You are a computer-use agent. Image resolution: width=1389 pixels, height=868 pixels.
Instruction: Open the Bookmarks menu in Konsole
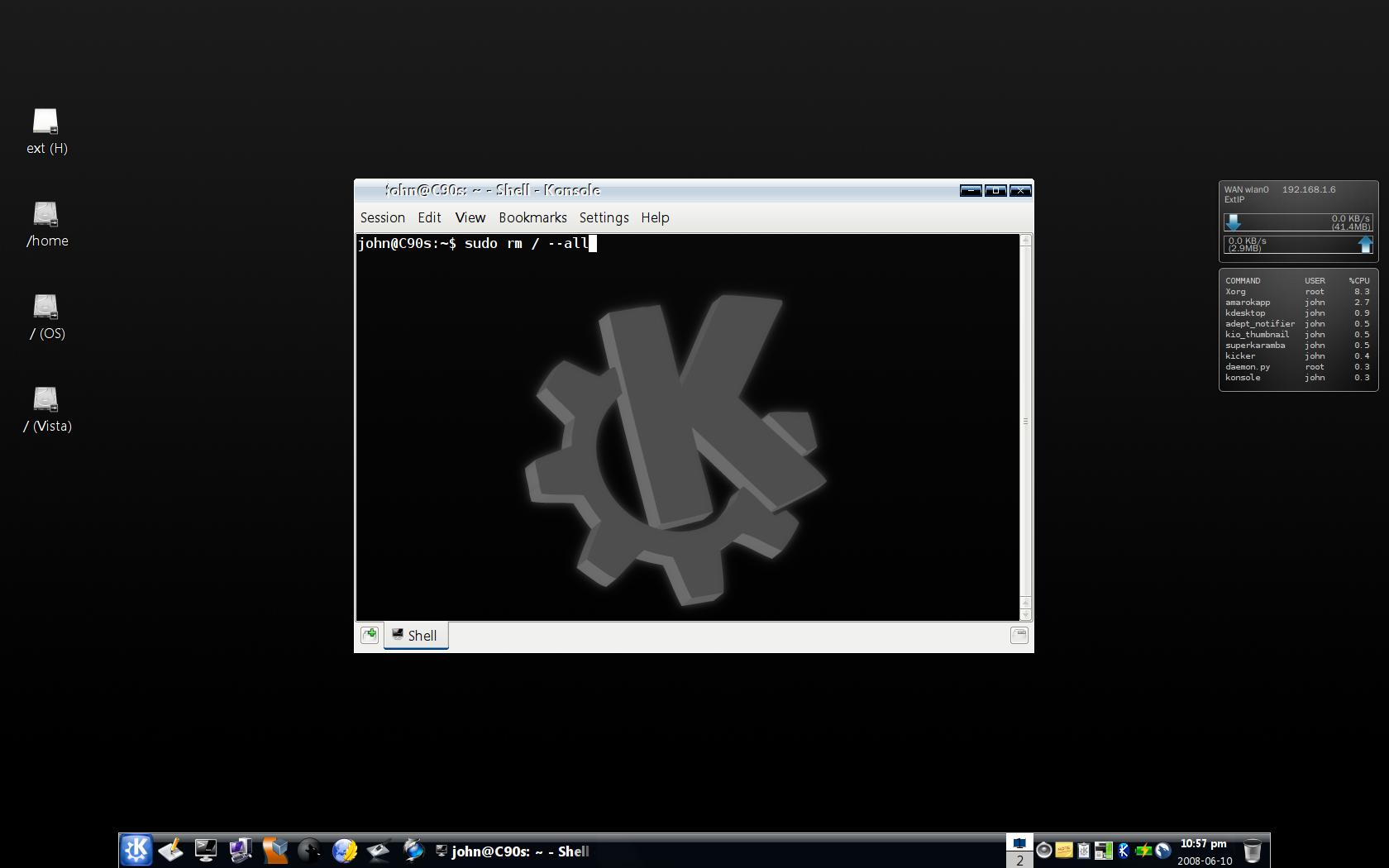532,217
